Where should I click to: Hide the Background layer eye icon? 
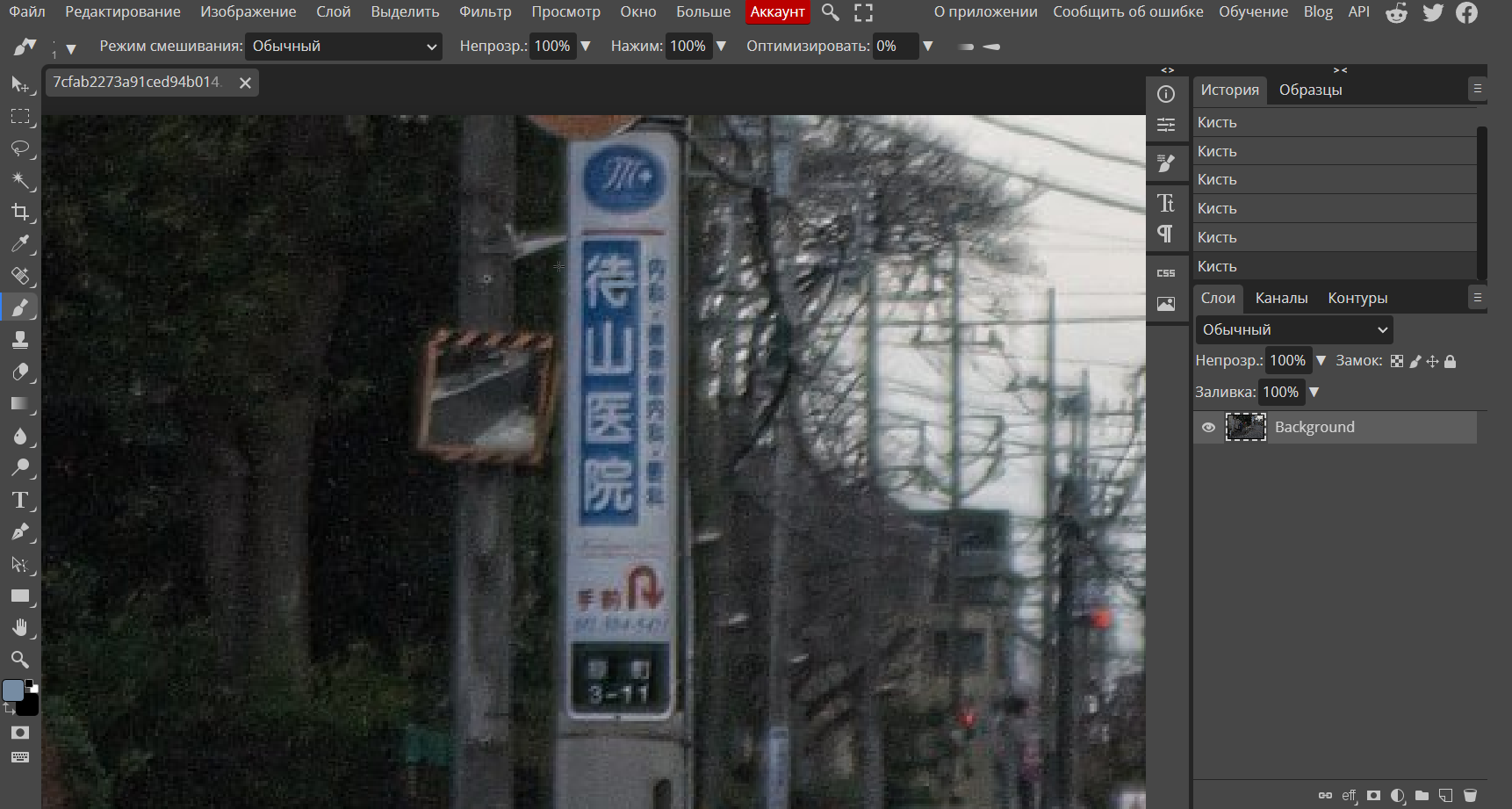tap(1209, 428)
